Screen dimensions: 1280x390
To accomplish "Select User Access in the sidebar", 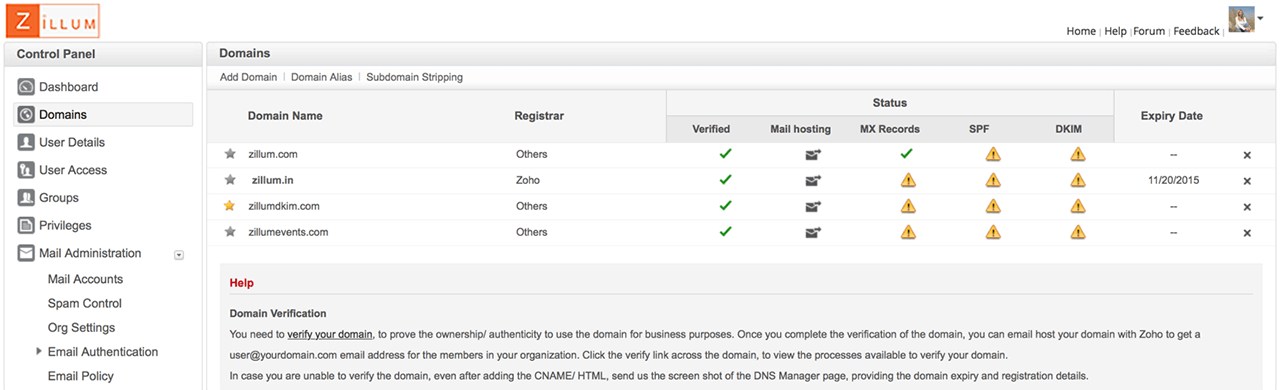I will [x=73, y=170].
